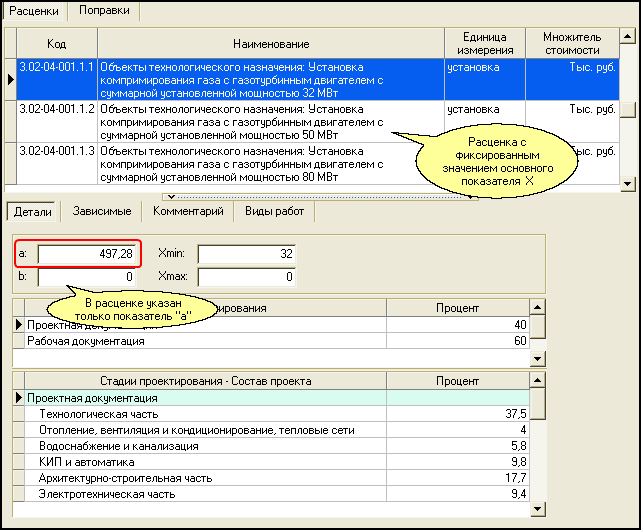The width and height of the screenshot is (641, 530).
Task: Select the Зависимые tab
Action: click(99, 211)
